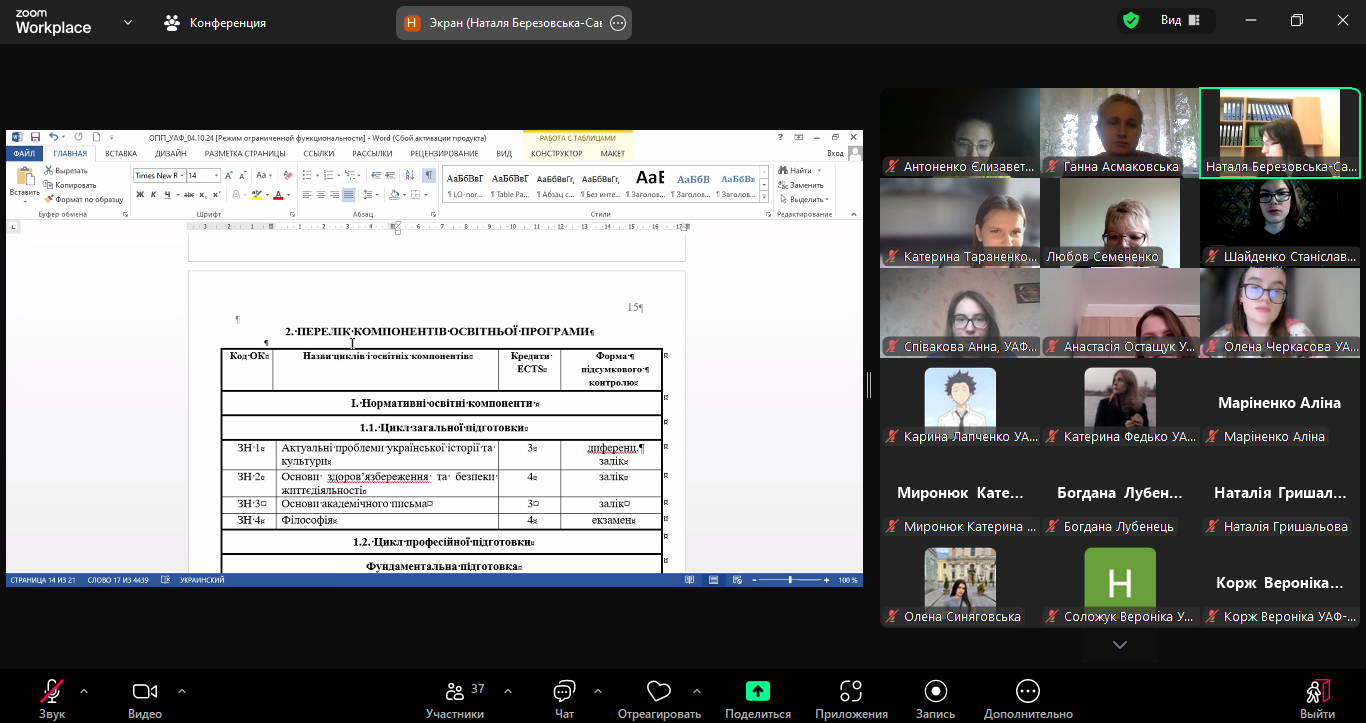Click the Replace (Заменить) icon

point(783,185)
